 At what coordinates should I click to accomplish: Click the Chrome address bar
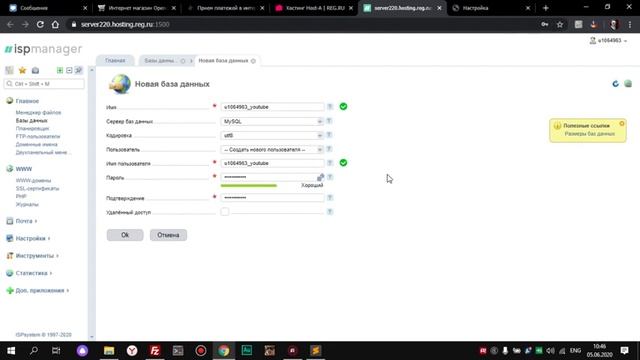302,24
